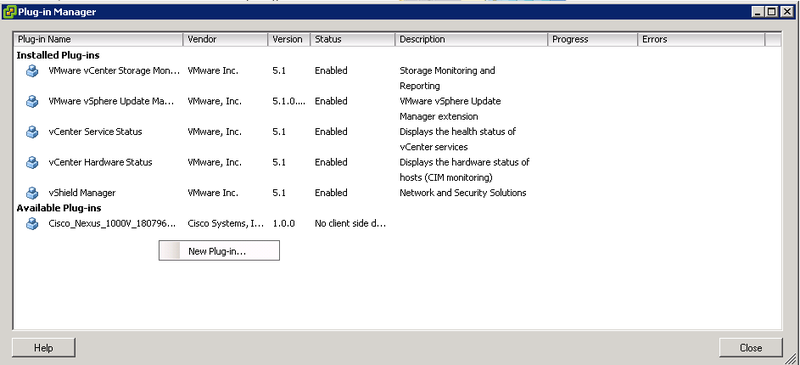Click the Enabled status for vCenter Hardware Status
Viewport: 800px width, 365px height.
(331, 162)
